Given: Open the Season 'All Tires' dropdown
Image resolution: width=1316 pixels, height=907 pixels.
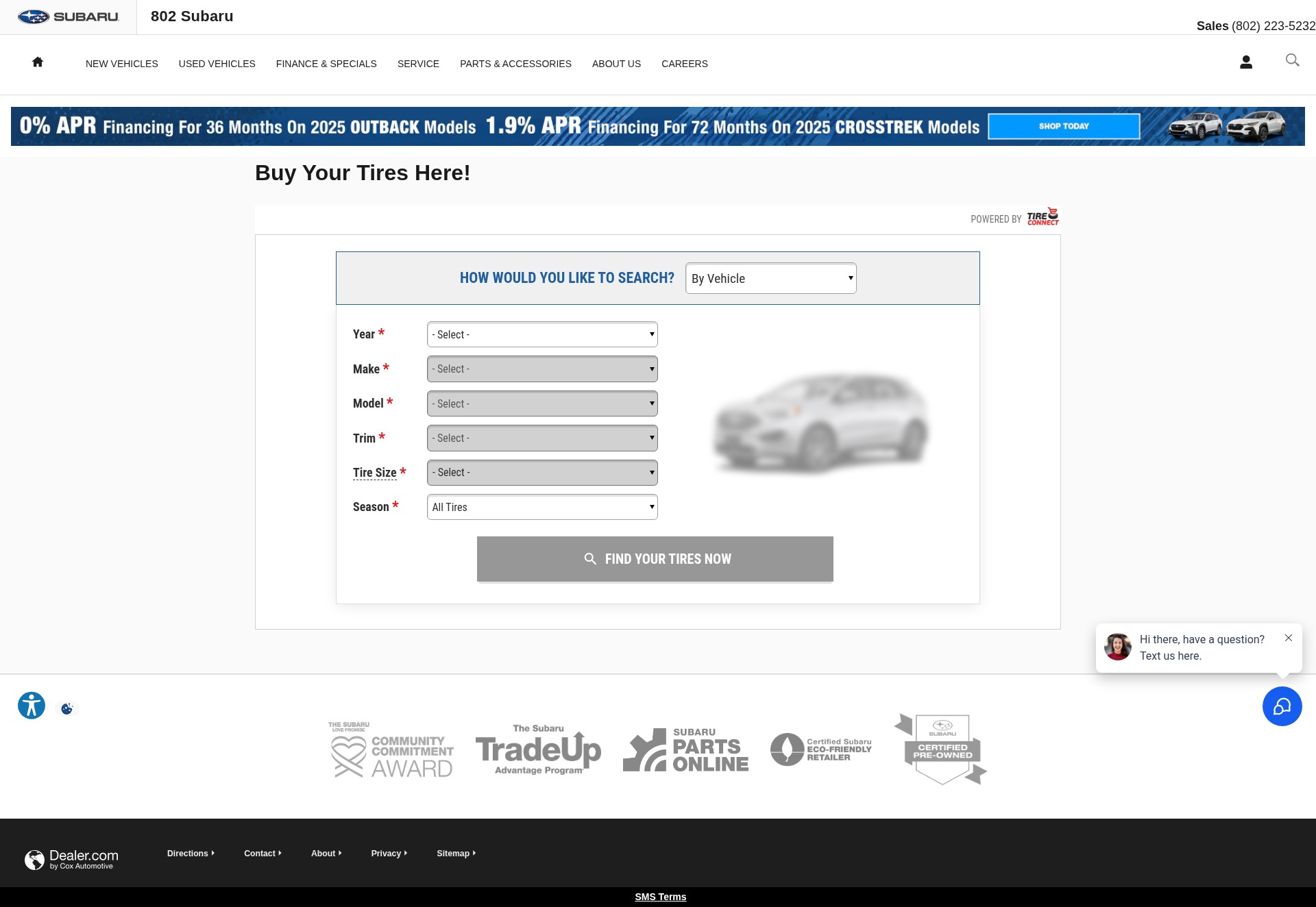Looking at the screenshot, I should click(x=542, y=507).
